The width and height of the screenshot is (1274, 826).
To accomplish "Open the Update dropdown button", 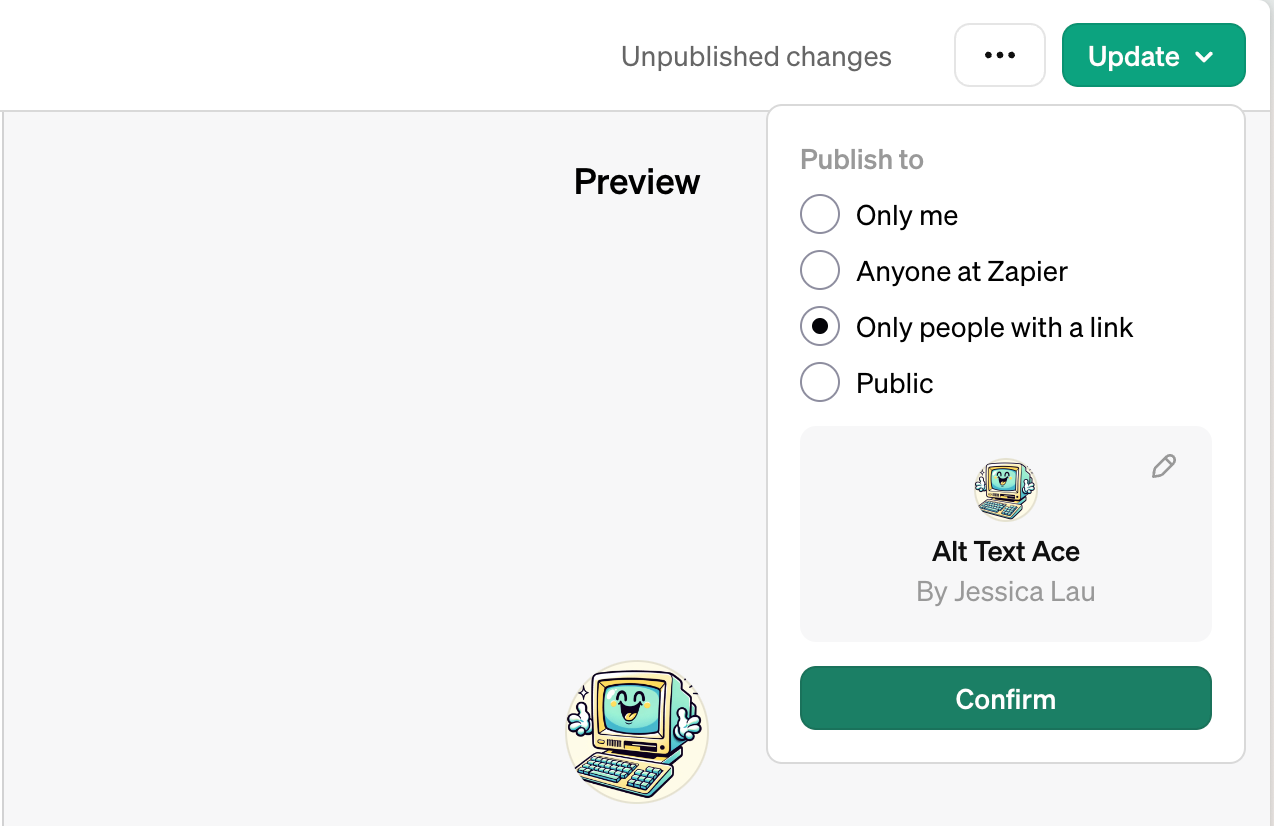I will point(1133,56).
